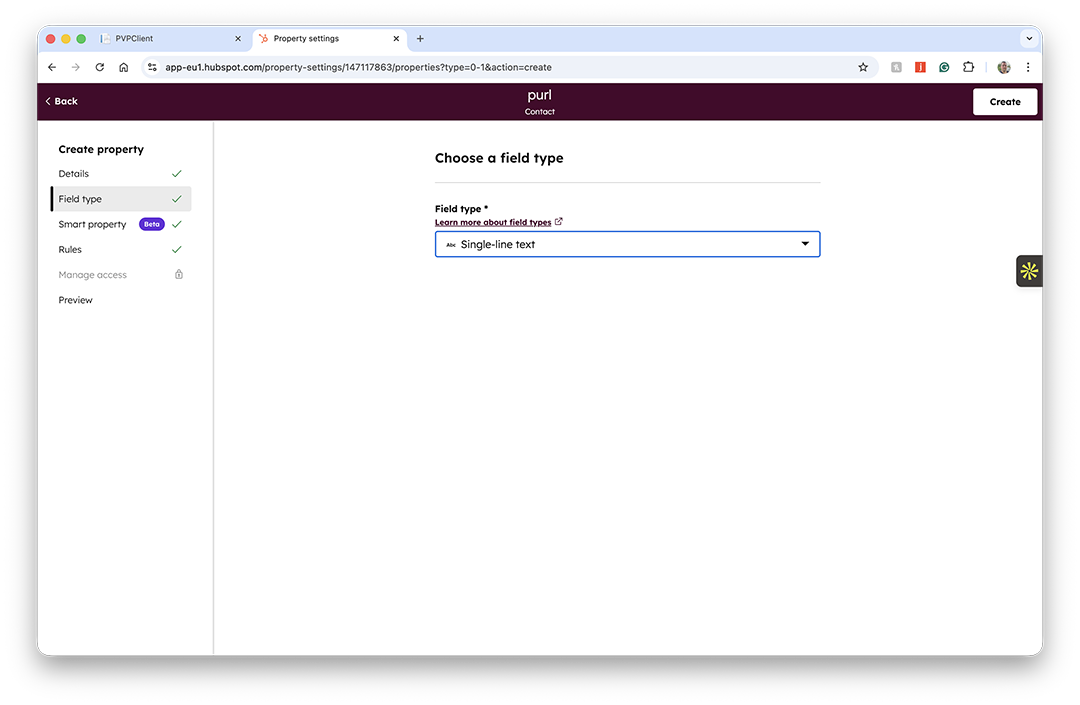Open the browser extensions puzzle icon
The width and height of the screenshot is (1080, 705).
point(968,67)
